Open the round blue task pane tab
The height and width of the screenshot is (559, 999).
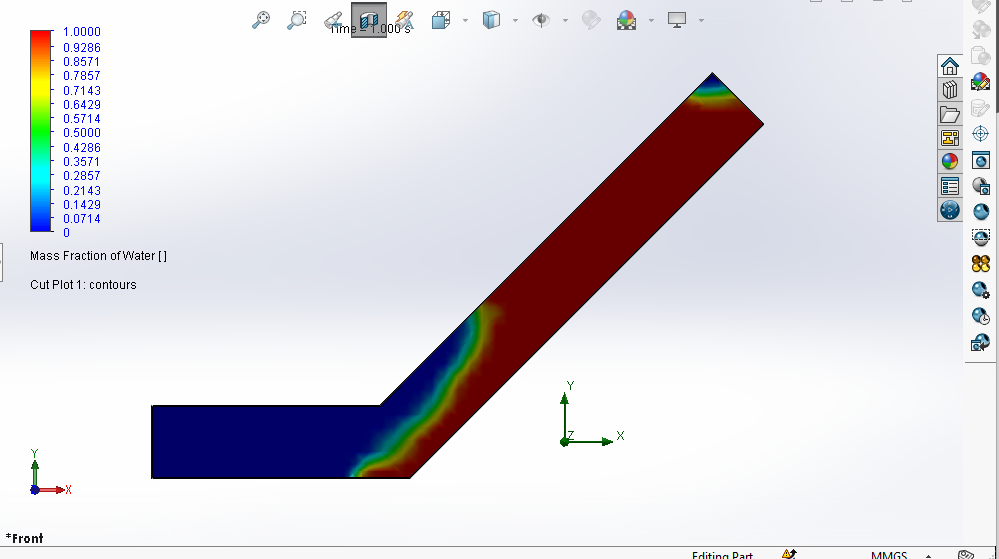(950, 210)
